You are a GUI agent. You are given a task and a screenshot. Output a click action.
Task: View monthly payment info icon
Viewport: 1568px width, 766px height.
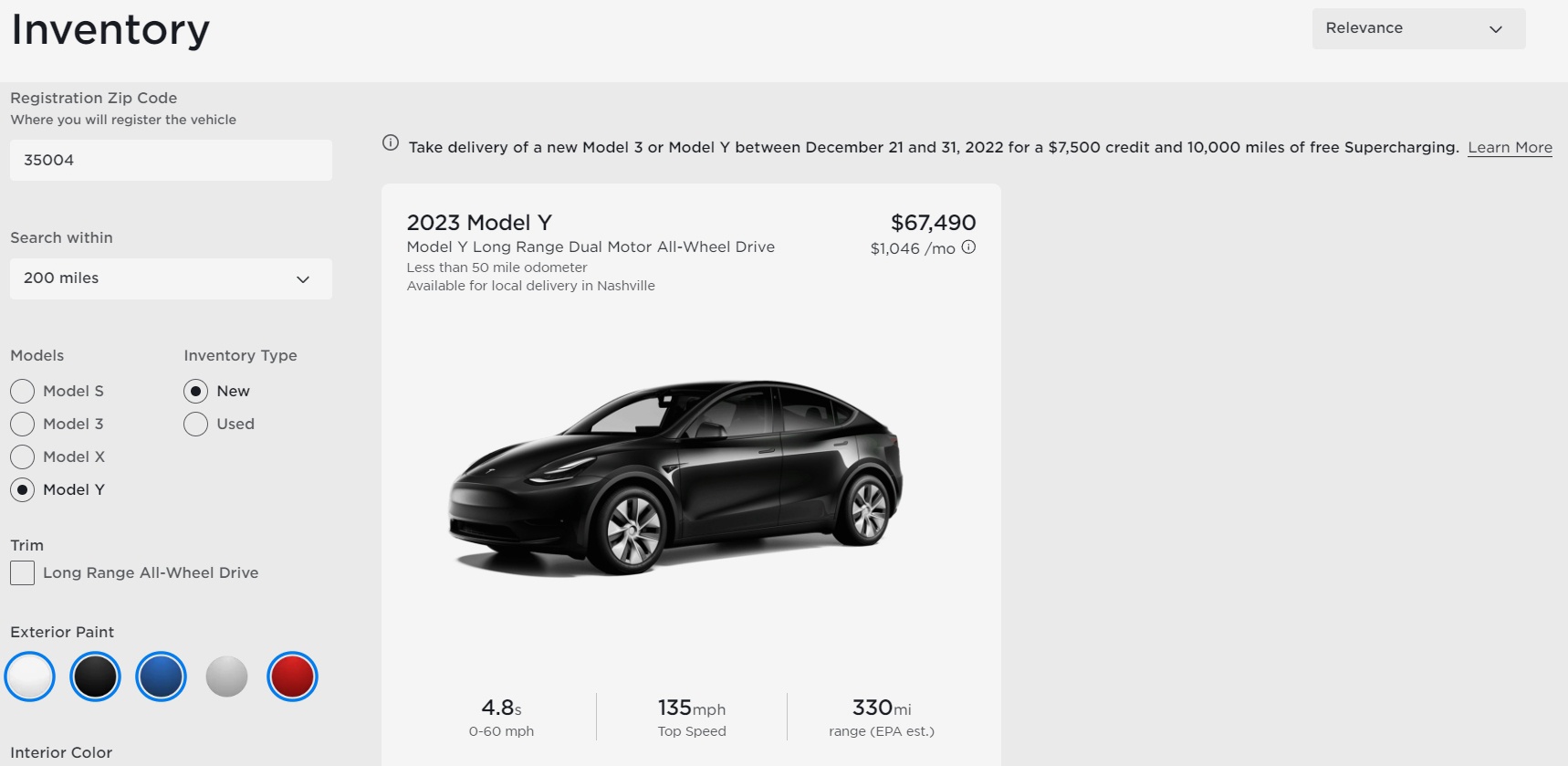click(x=969, y=247)
